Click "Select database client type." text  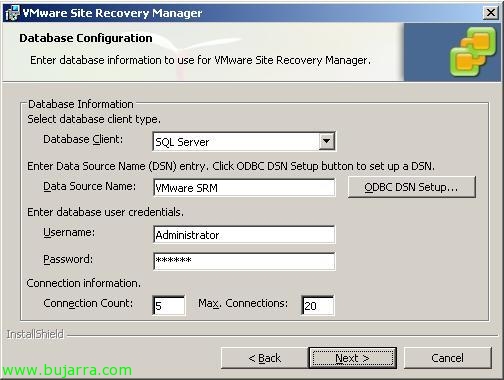[94, 119]
